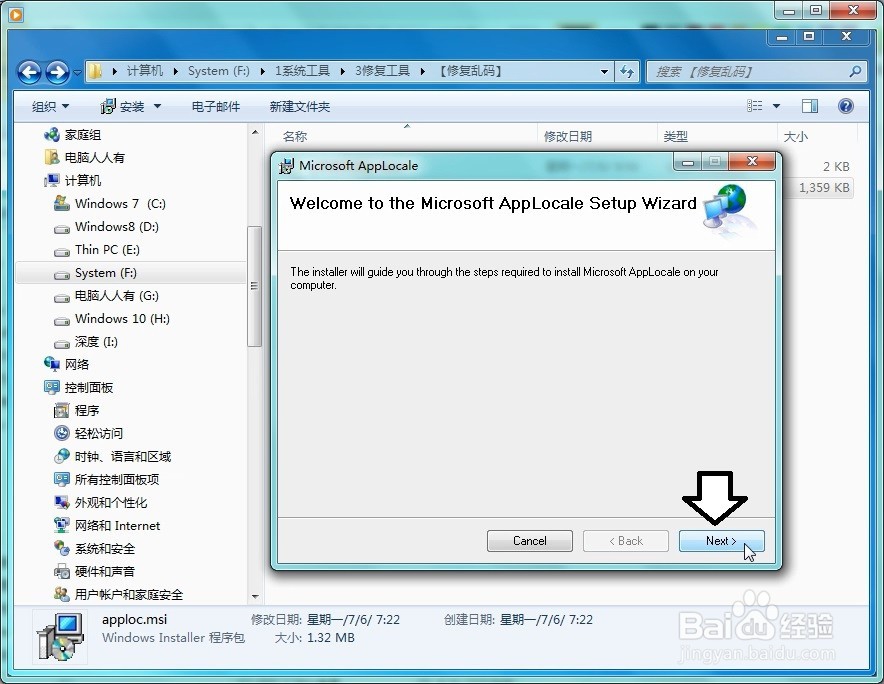
Task: Open recent locations dropdown beside forward arrow
Action: [77, 72]
